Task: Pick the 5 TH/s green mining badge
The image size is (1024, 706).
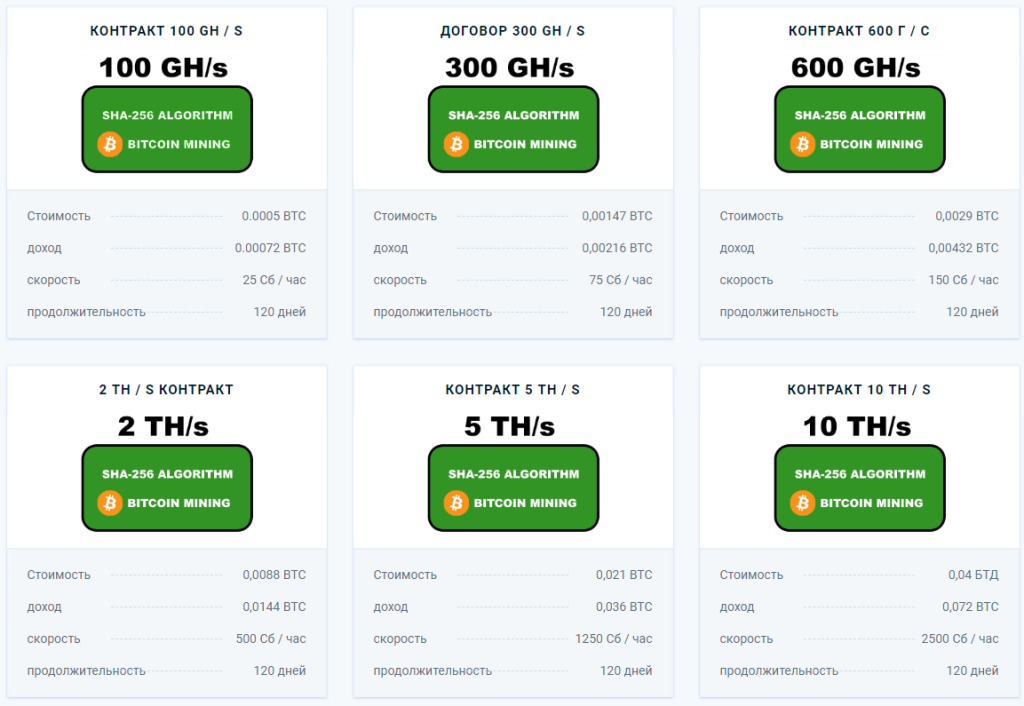Action: pos(513,488)
